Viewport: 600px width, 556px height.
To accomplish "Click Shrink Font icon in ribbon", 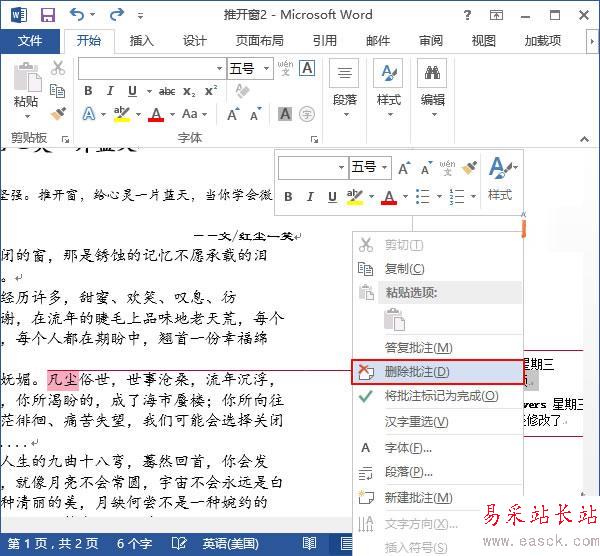I will tap(256, 114).
